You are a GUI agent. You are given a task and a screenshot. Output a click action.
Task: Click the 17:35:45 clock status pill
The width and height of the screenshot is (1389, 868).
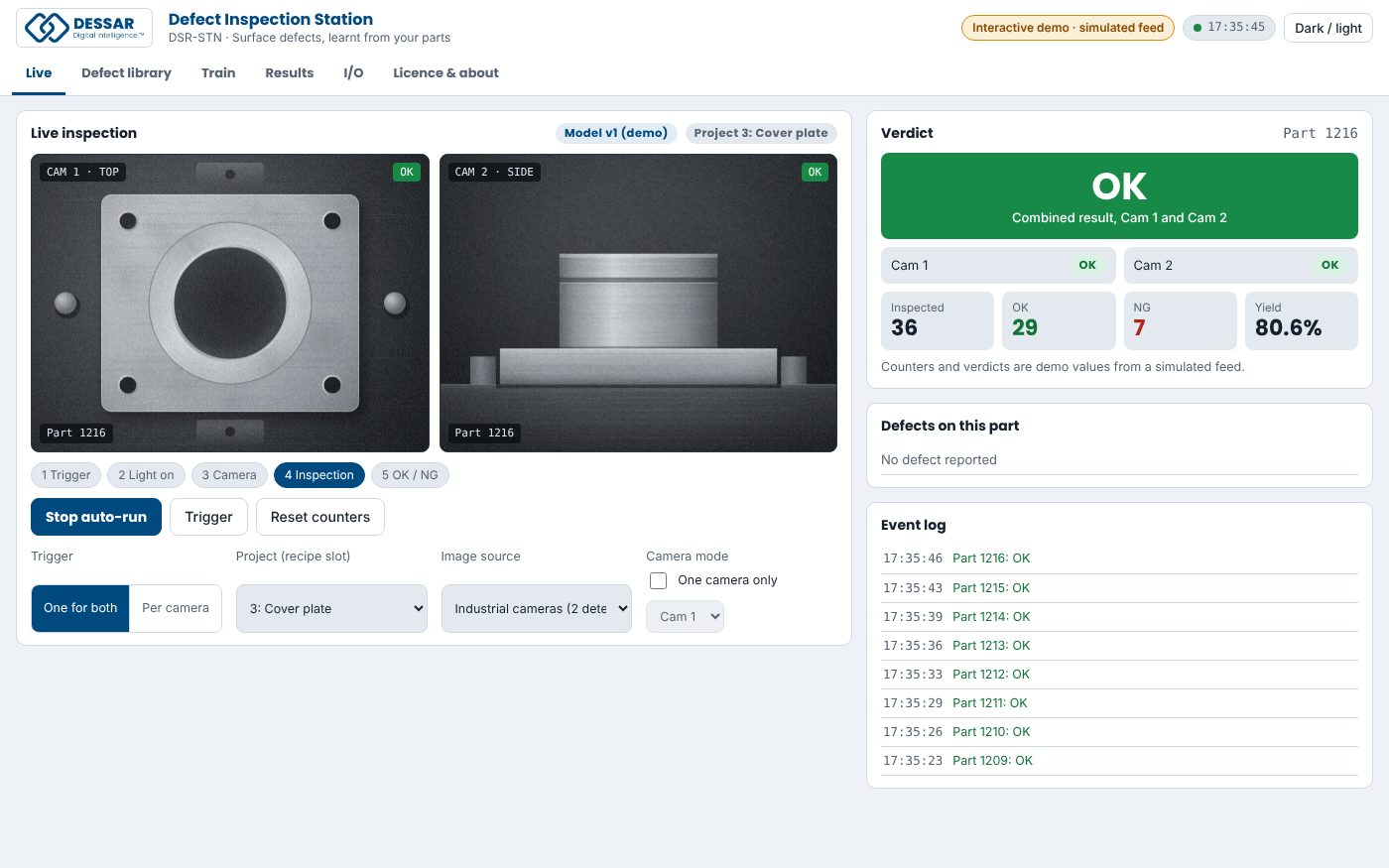tap(1228, 28)
